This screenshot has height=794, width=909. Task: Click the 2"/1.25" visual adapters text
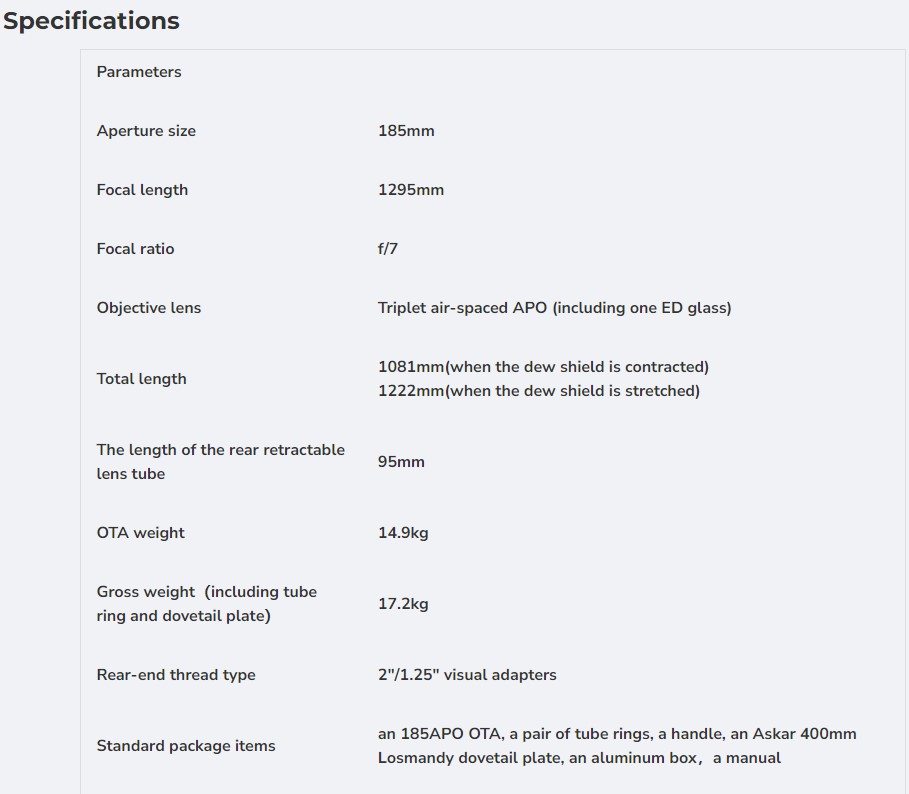(x=467, y=675)
